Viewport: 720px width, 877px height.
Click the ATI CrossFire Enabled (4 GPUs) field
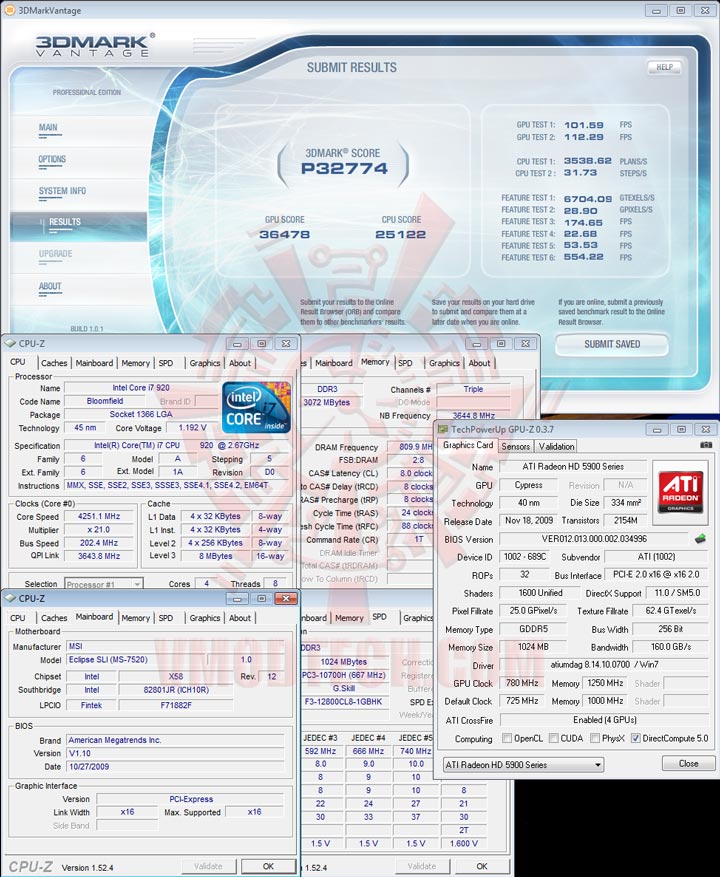(x=605, y=720)
